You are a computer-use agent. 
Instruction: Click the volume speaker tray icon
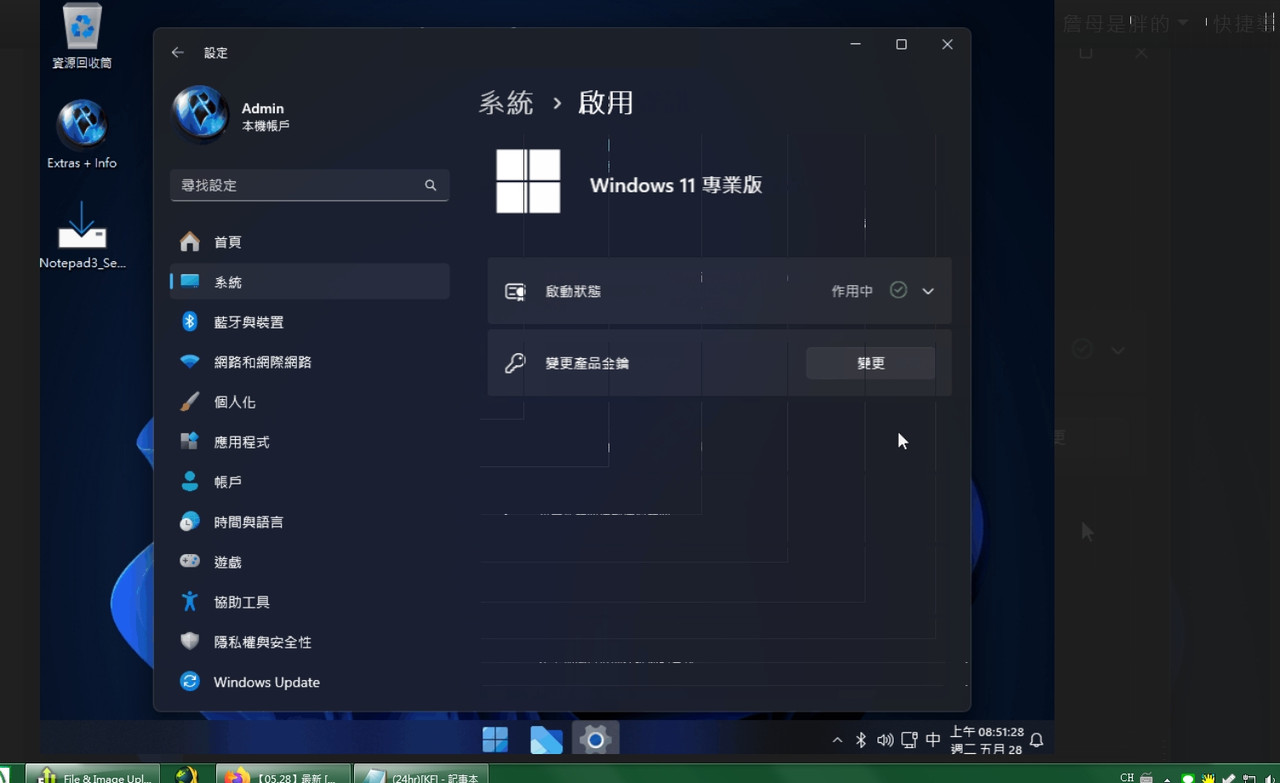point(885,740)
